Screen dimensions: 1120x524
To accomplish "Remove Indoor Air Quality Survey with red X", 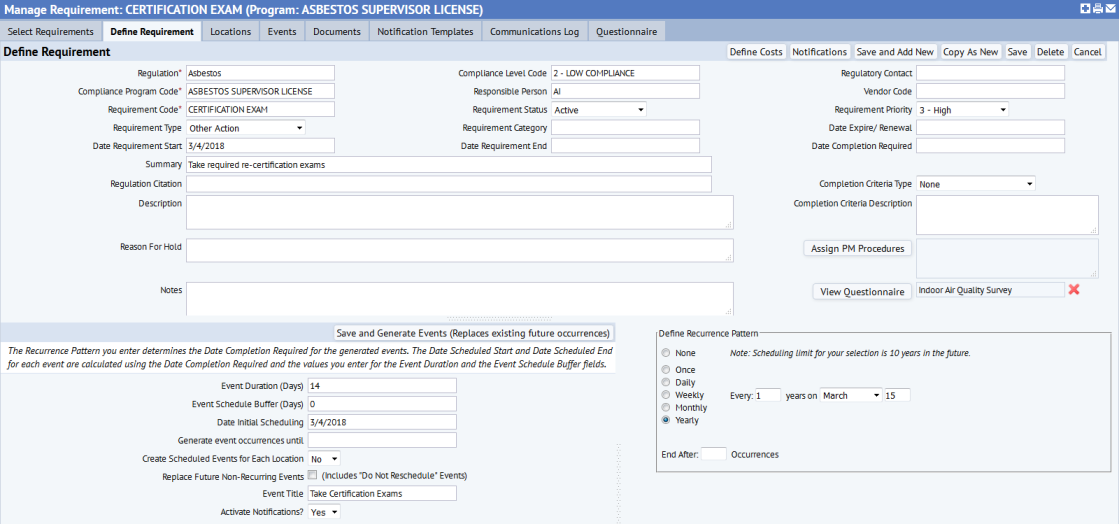I will (1074, 290).
